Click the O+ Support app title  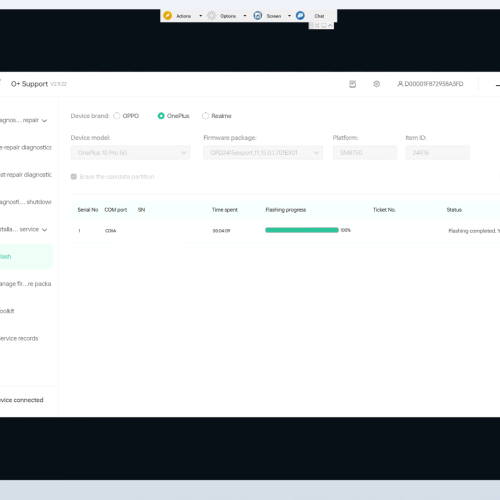(29, 84)
